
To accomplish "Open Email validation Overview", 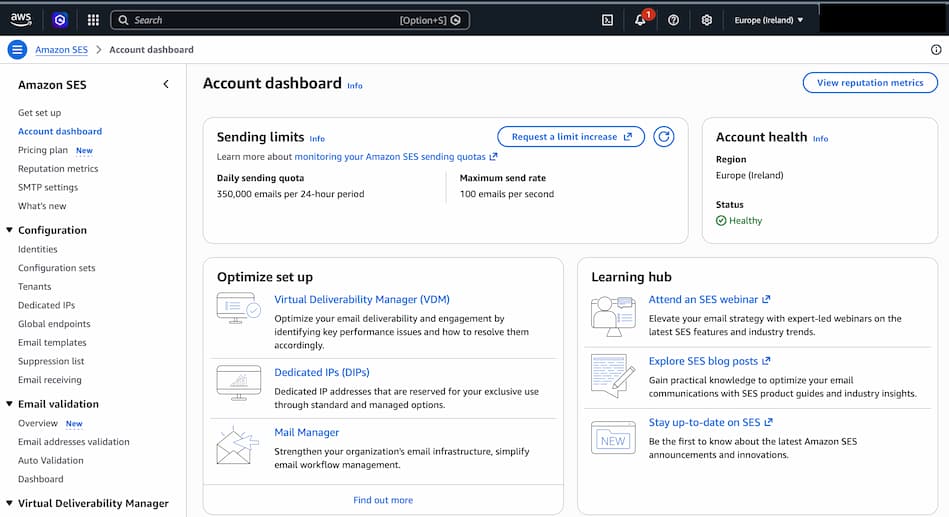I will pyautogui.click(x=38, y=423).
